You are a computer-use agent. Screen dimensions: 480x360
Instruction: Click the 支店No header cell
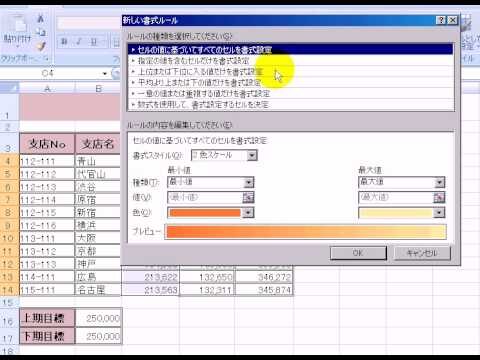[47, 144]
